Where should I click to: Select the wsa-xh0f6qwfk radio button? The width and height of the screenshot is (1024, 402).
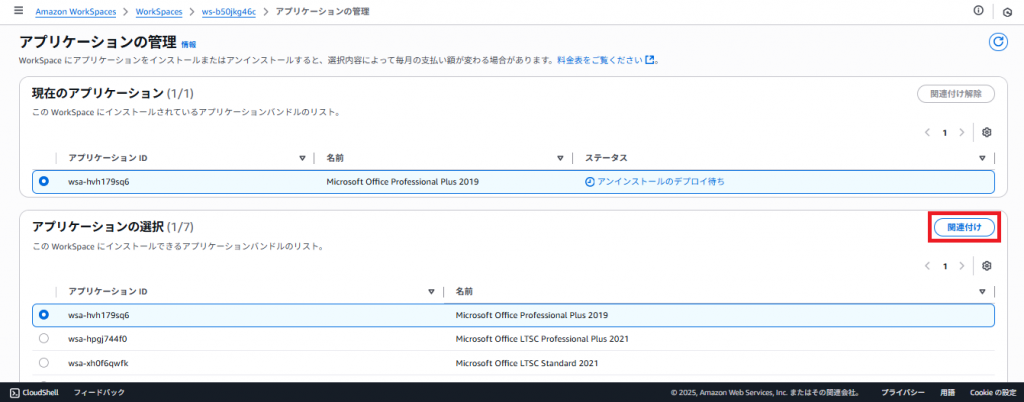(x=44, y=363)
